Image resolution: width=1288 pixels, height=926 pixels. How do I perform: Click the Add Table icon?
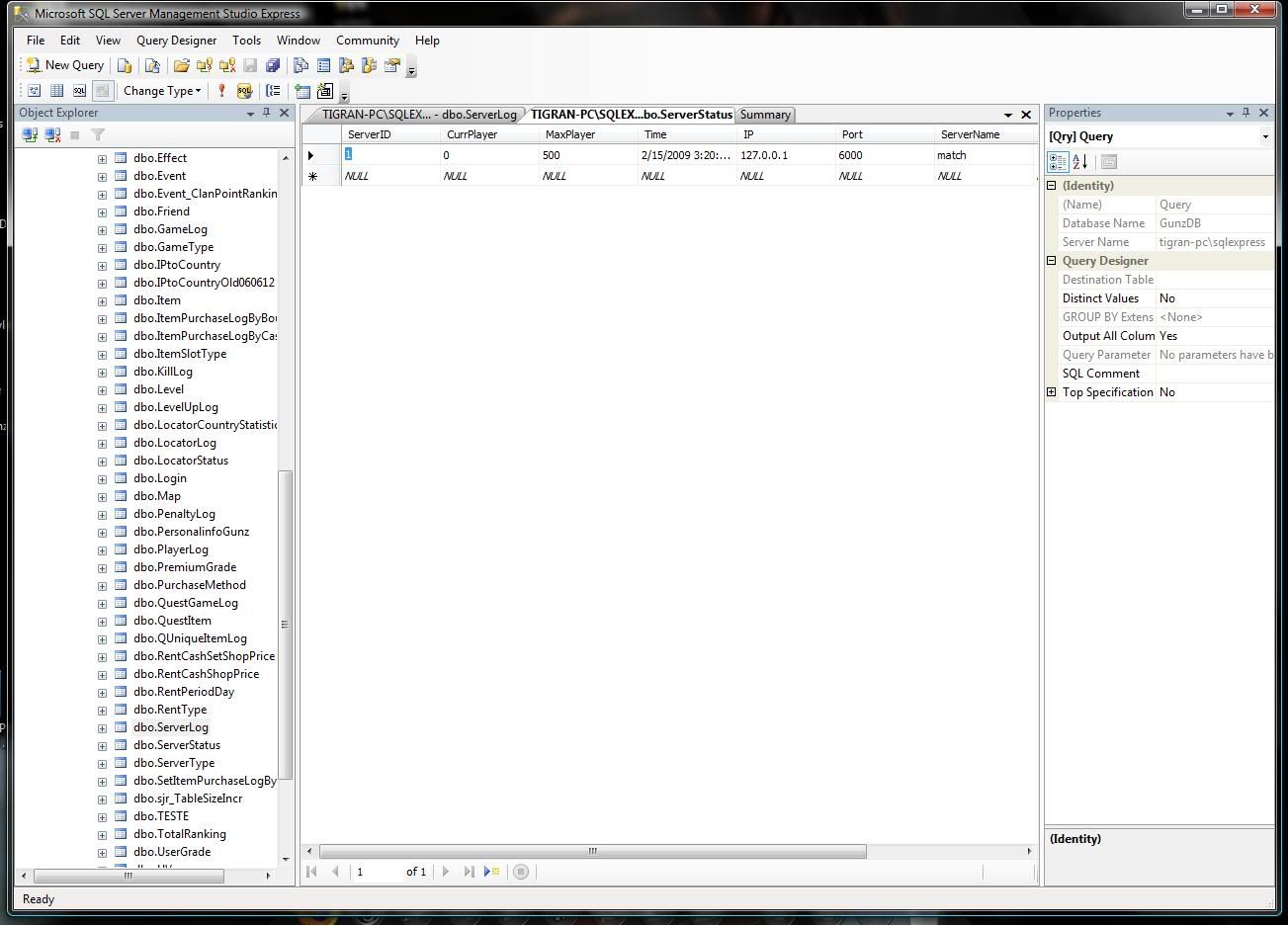[302, 91]
